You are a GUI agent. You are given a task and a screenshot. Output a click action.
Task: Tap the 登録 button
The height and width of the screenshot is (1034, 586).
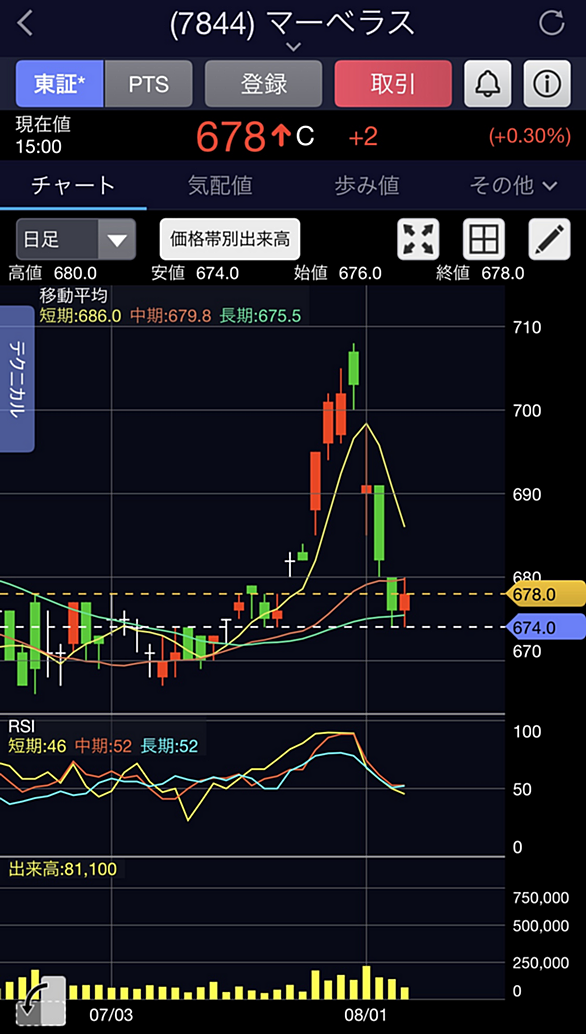[x=264, y=84]
